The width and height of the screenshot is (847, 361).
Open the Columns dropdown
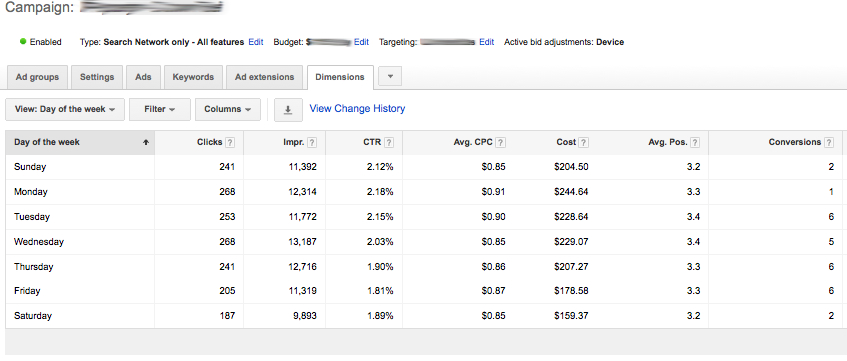[227, 109]
